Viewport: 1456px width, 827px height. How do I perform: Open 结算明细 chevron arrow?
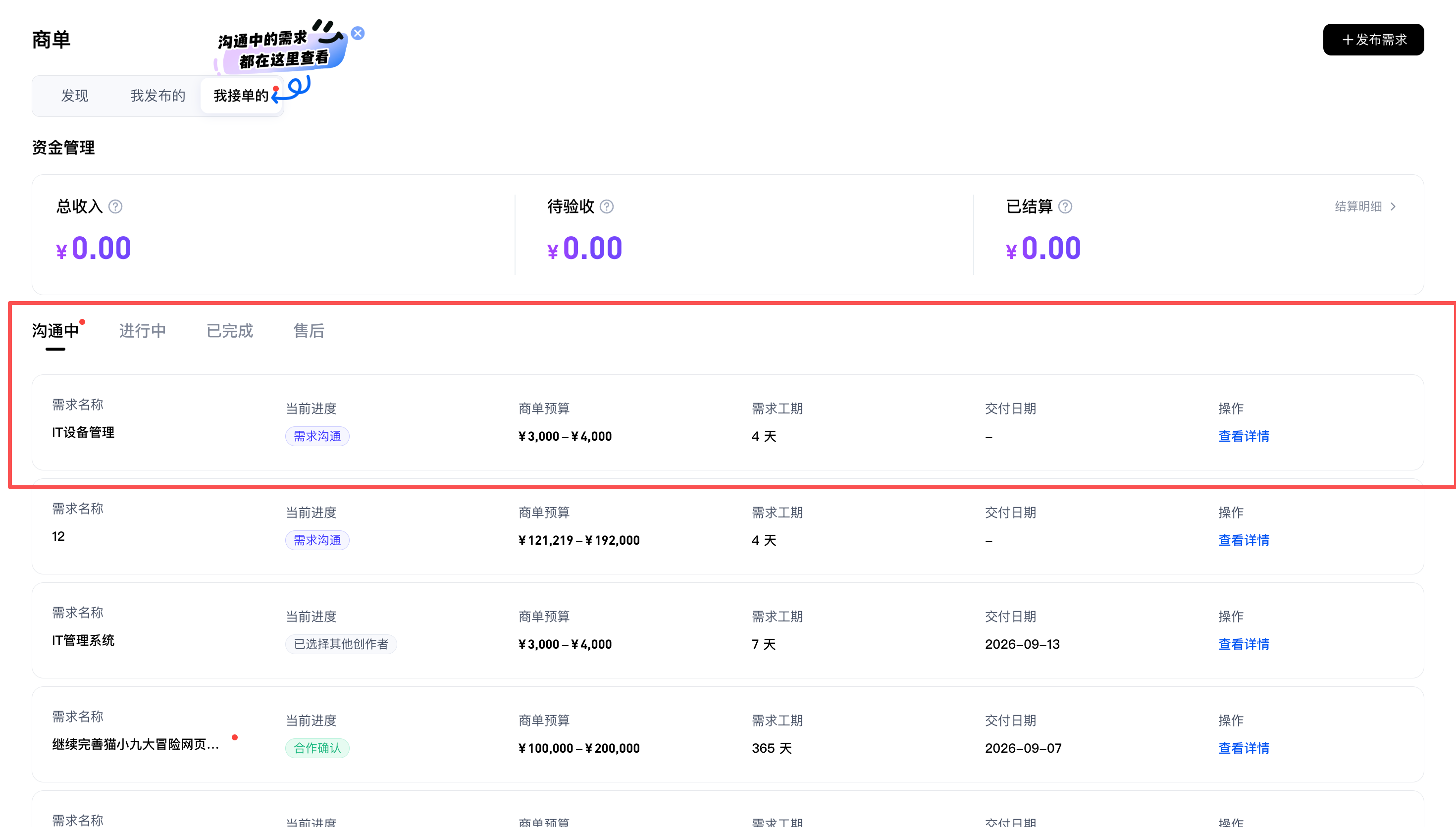(1393, 207)
